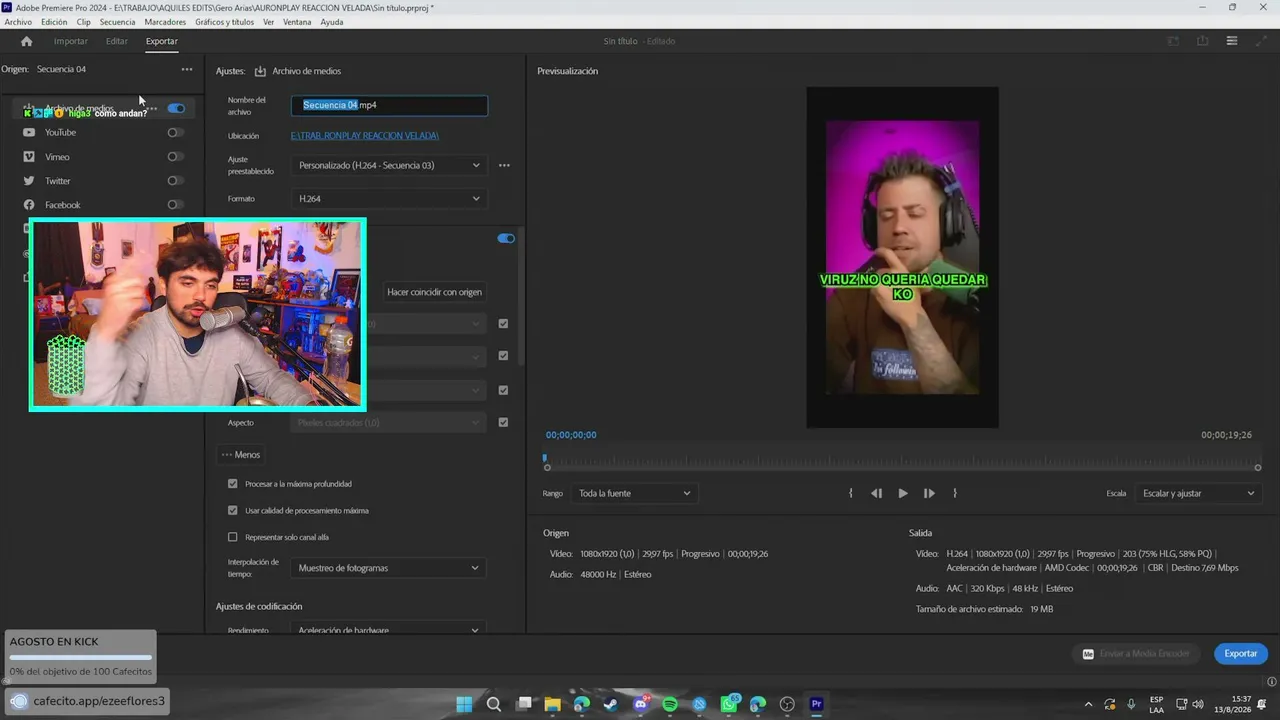Open the Ubicación file path link
The image size is (1280, 720).
tap(365, 136)
